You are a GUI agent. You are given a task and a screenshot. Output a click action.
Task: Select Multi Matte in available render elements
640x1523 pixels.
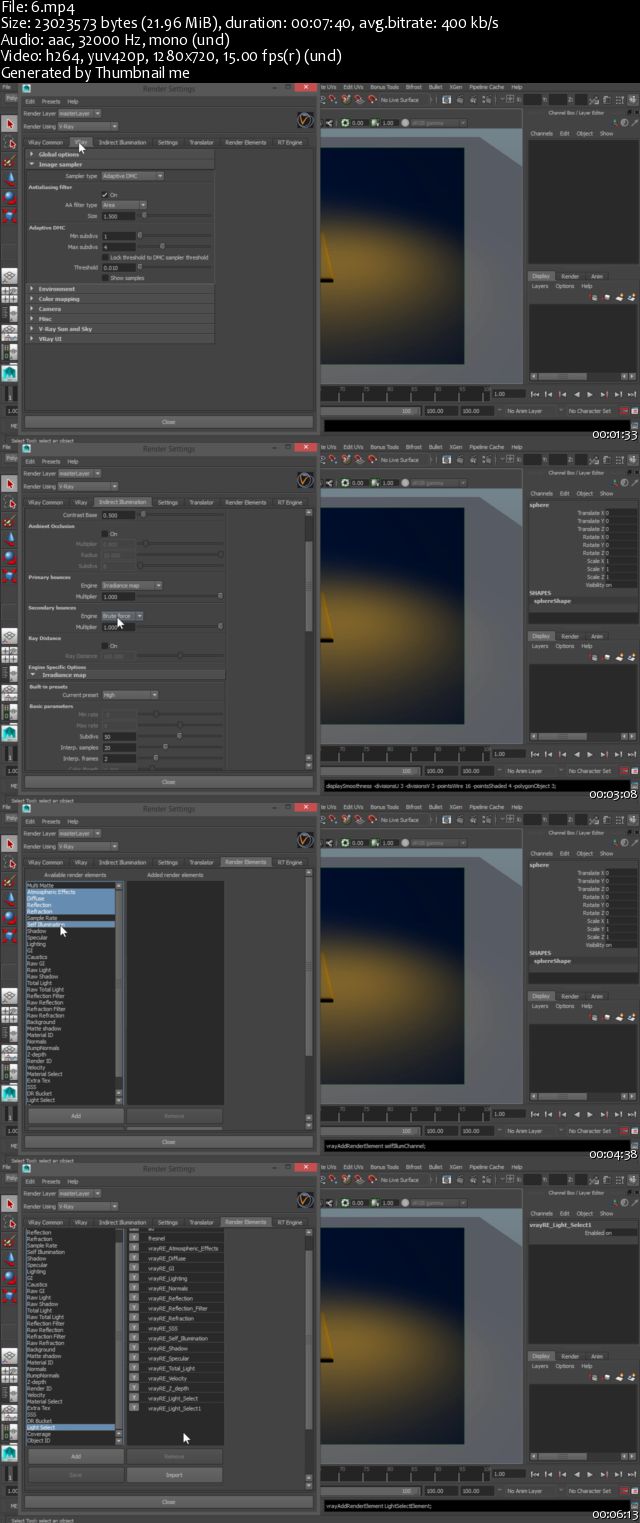click(x=70, y=886)
